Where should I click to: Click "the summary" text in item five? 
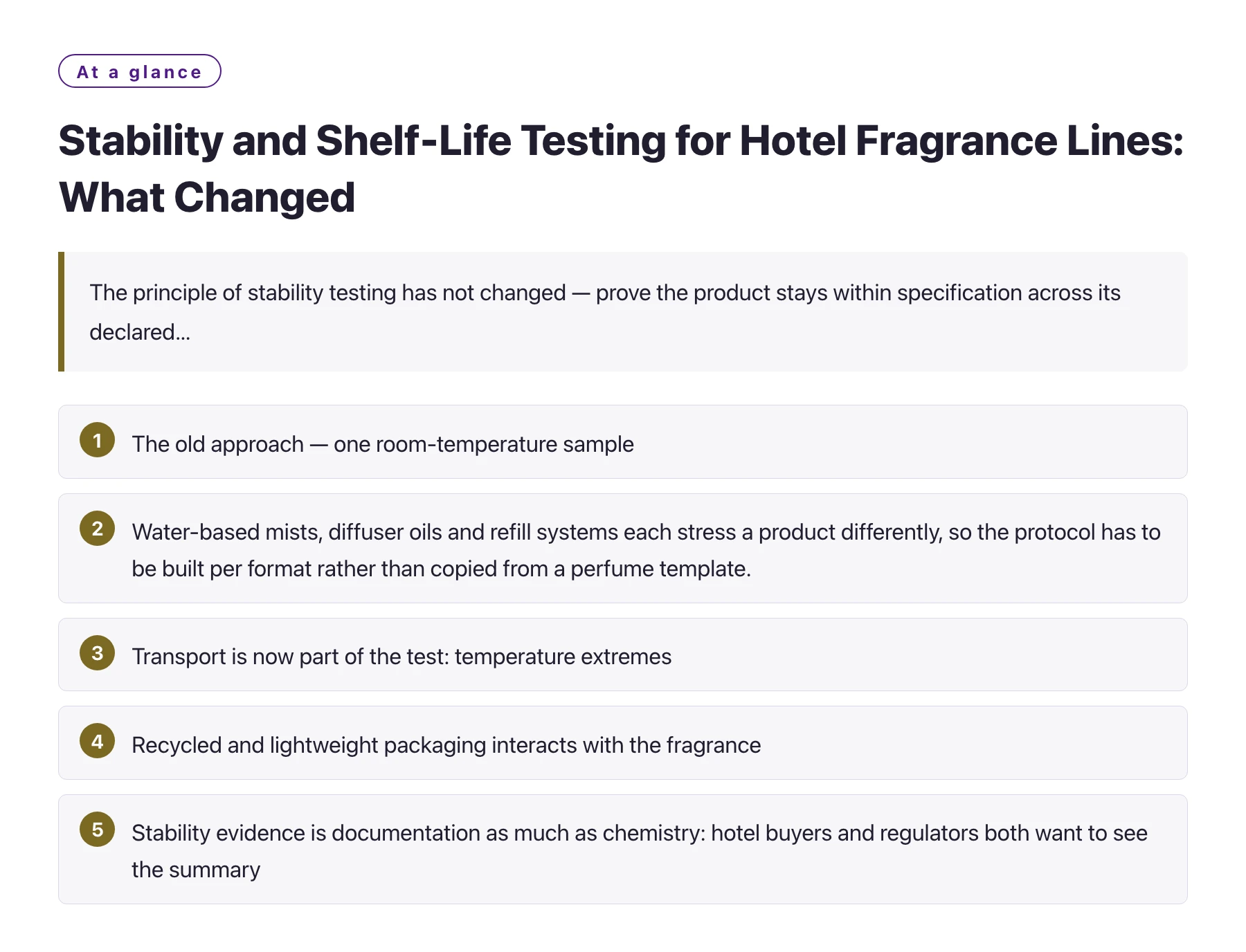tap(196, 870)
